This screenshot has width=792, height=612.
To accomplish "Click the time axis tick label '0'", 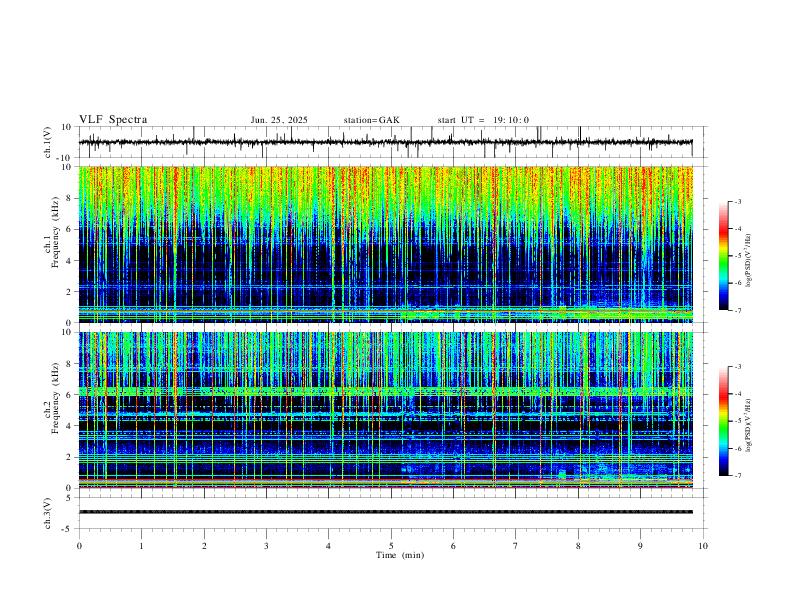I will (x=79, y=546).
